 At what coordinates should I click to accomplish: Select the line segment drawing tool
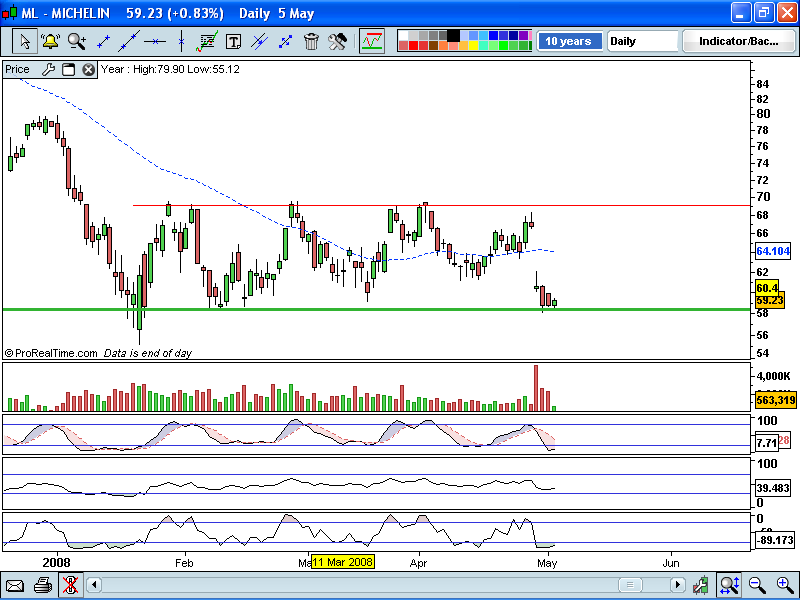[104, 41]
